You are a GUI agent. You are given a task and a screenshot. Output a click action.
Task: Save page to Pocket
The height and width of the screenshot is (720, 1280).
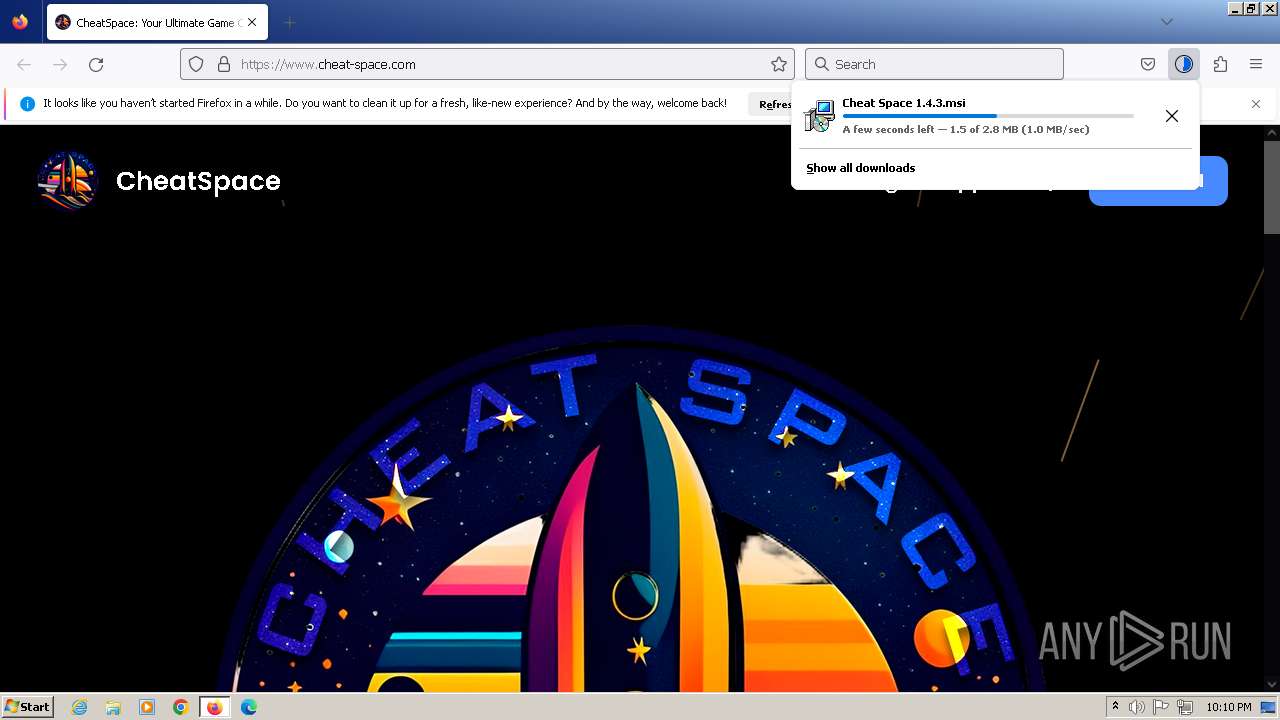1148,64
